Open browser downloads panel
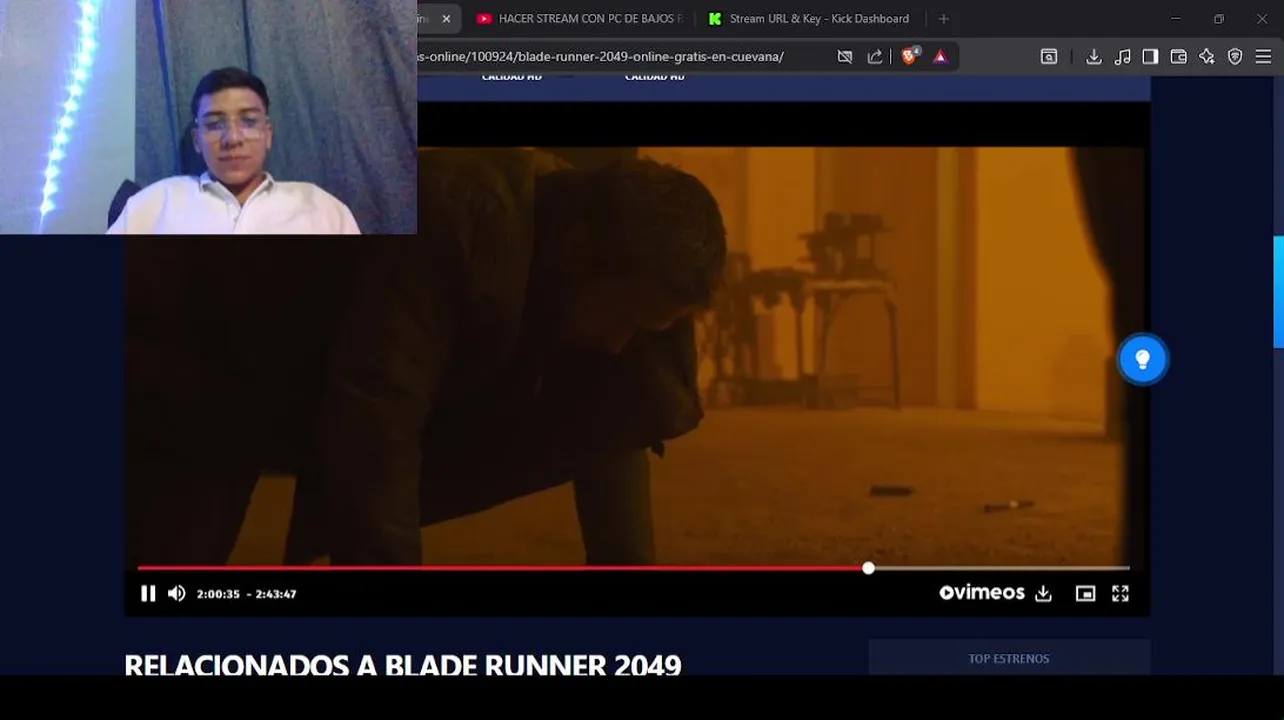 pyautogui.click(x=1094, y=57)
